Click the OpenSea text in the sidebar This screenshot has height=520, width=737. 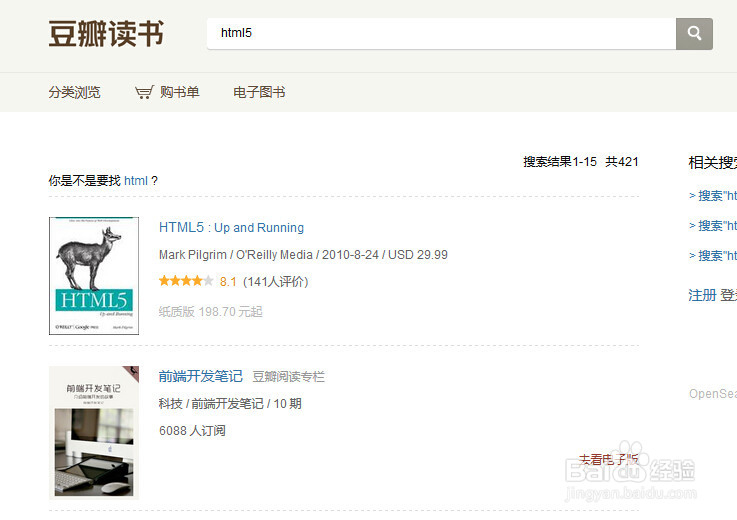713,394
